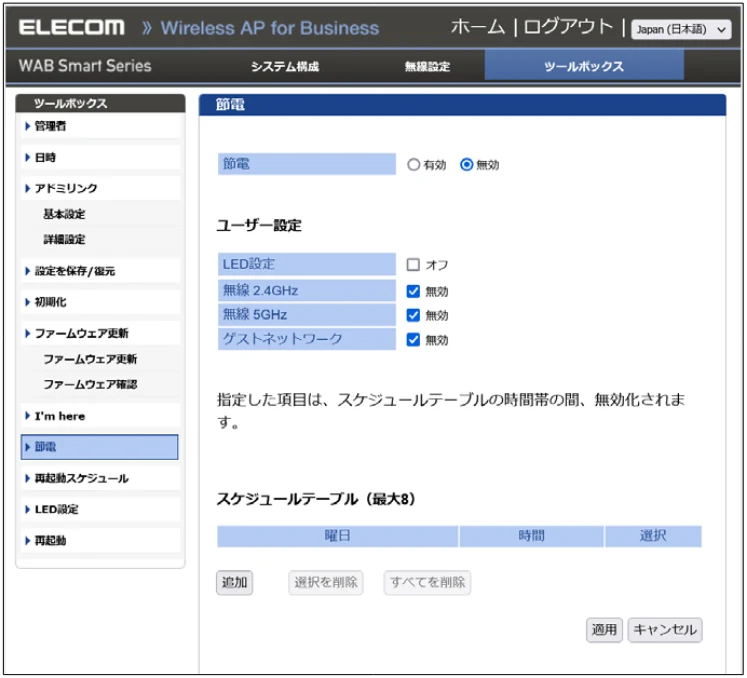
Task: Click the 選択 column header
Action: [653, 536]
